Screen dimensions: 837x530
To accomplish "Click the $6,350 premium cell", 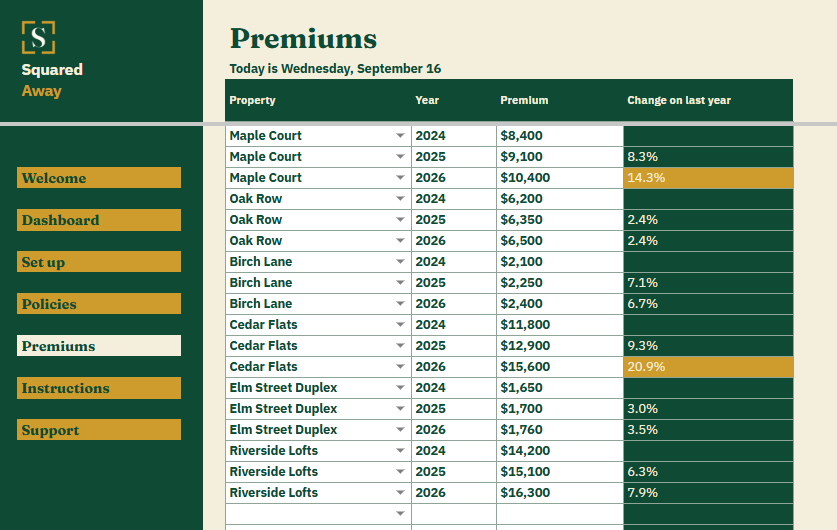I will tap(560, 219).
